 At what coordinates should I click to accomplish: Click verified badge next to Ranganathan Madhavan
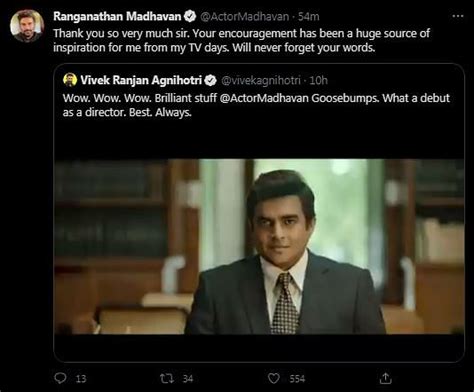point(190,16)
